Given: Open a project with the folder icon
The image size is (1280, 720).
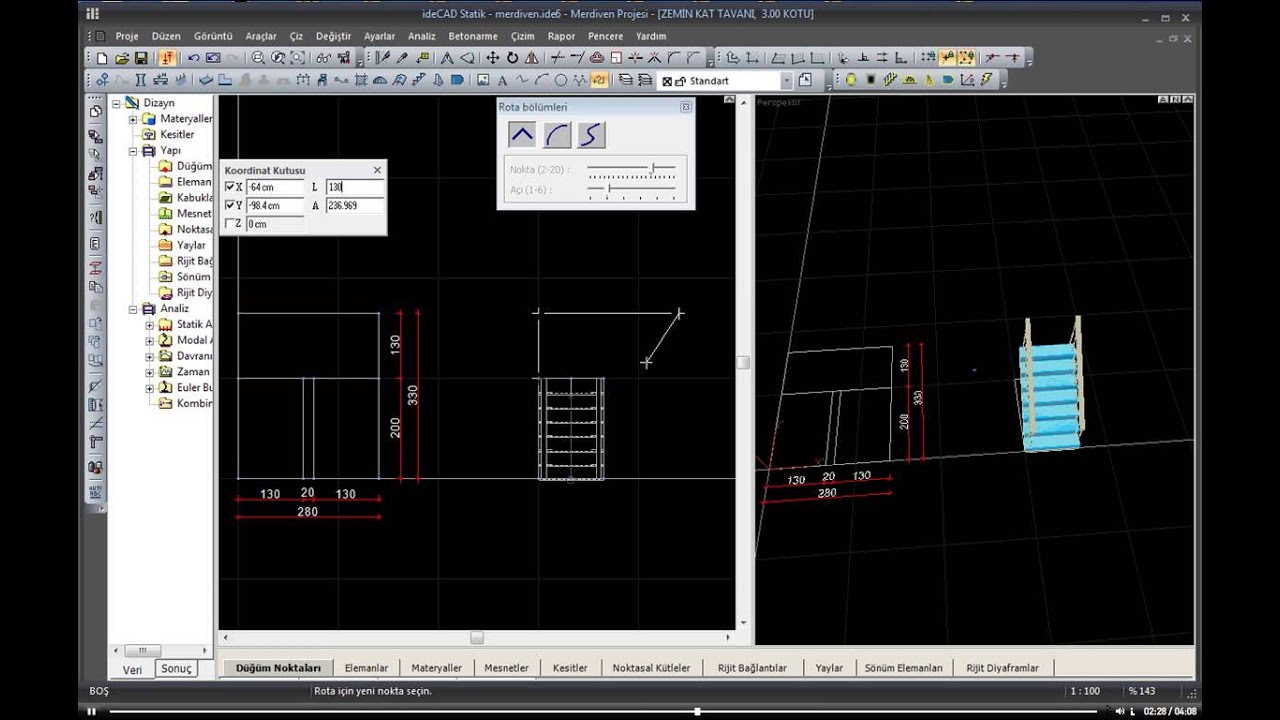Looking at the screenshot, I should [x=122, y=58].
